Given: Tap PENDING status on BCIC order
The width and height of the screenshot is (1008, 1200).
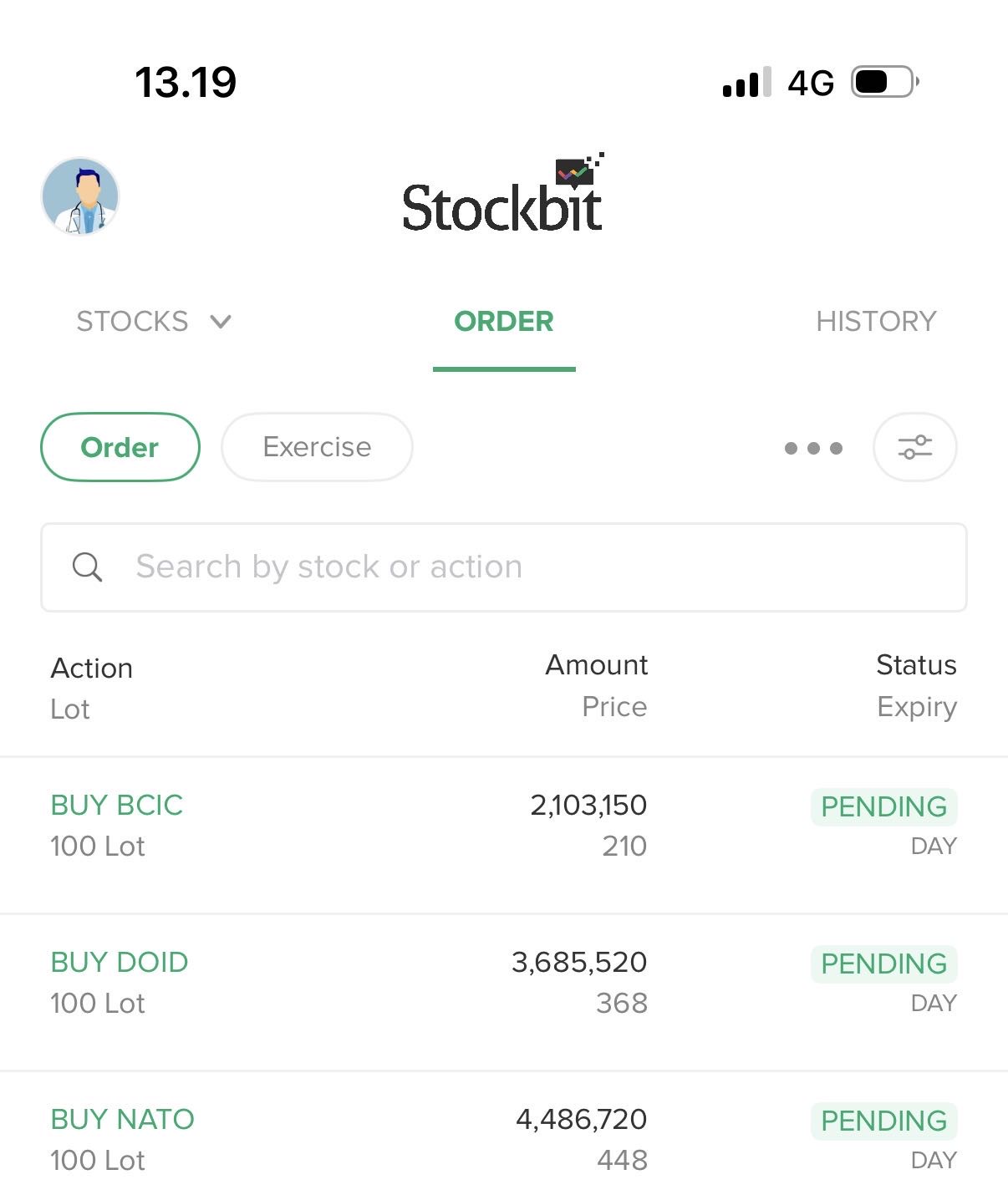Looking at the screenshot, I should coord(883,806).
